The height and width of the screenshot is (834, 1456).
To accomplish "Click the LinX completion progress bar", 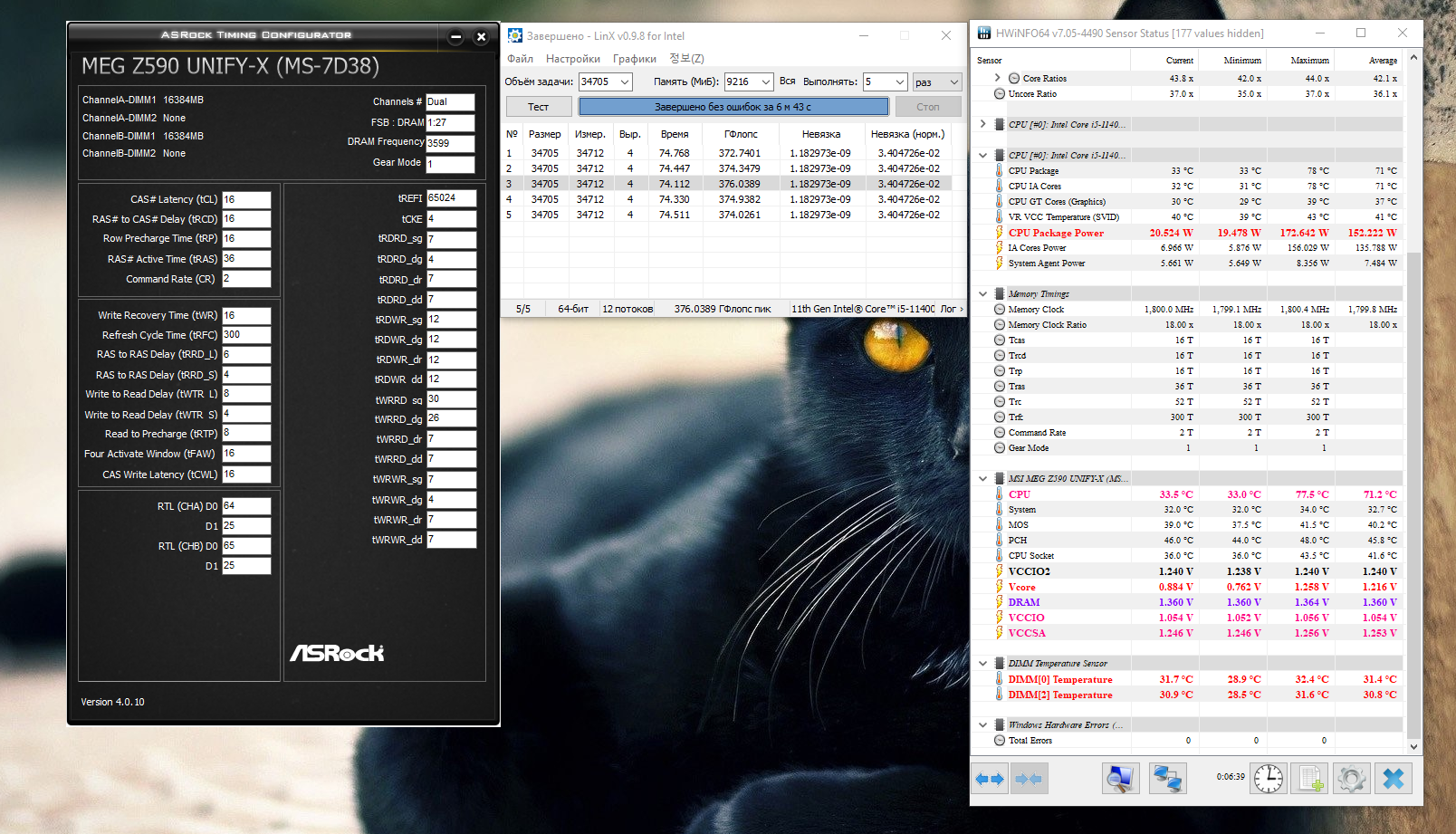I will (733, 107).
